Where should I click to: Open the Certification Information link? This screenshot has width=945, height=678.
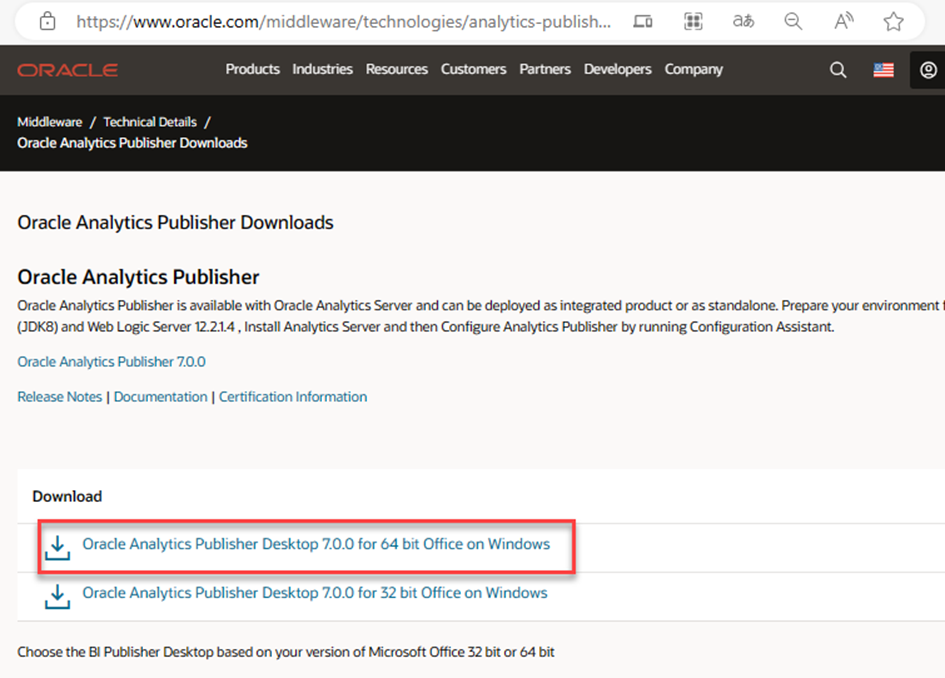293,397
